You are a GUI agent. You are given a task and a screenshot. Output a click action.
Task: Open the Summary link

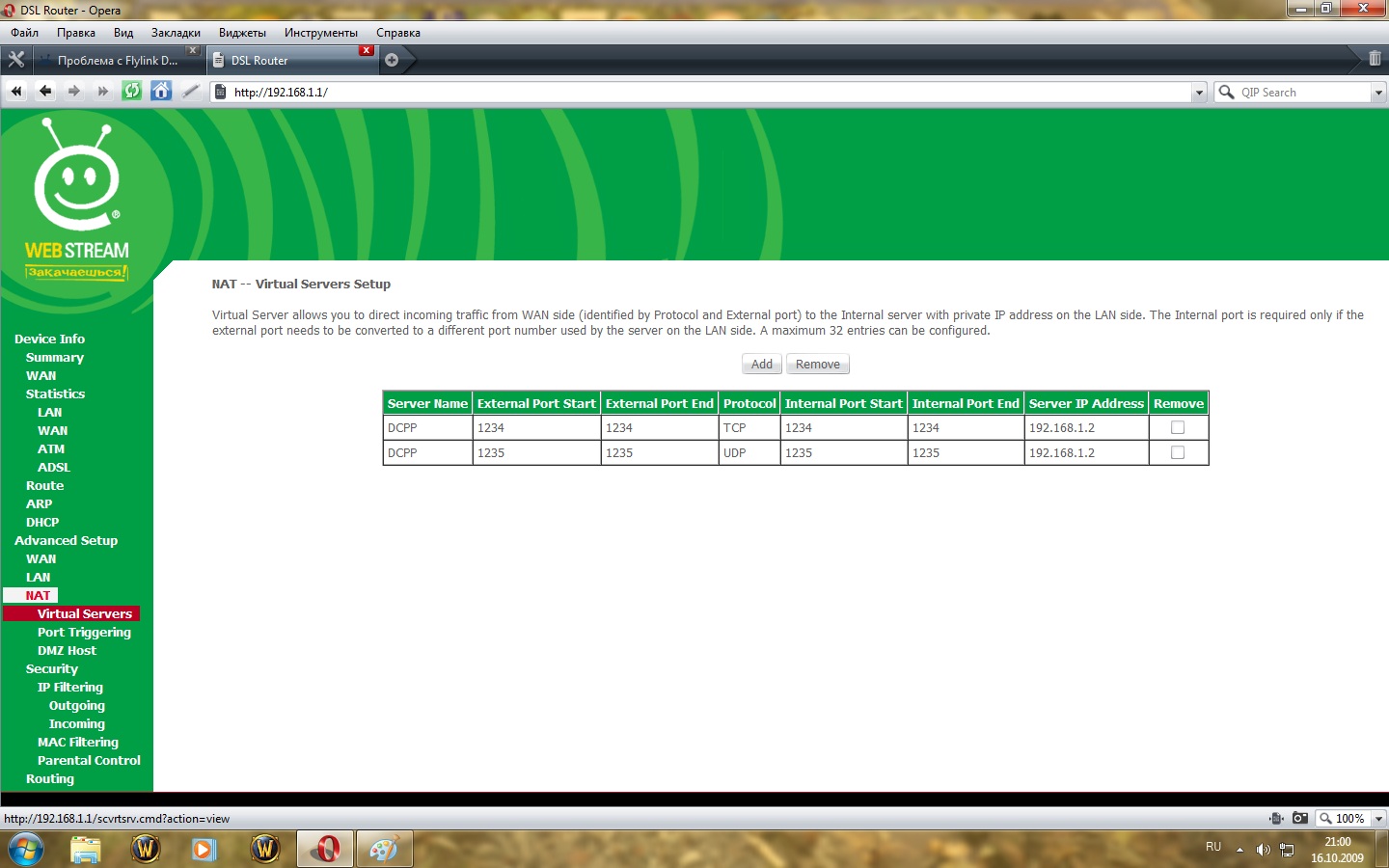tap(55, 358)
